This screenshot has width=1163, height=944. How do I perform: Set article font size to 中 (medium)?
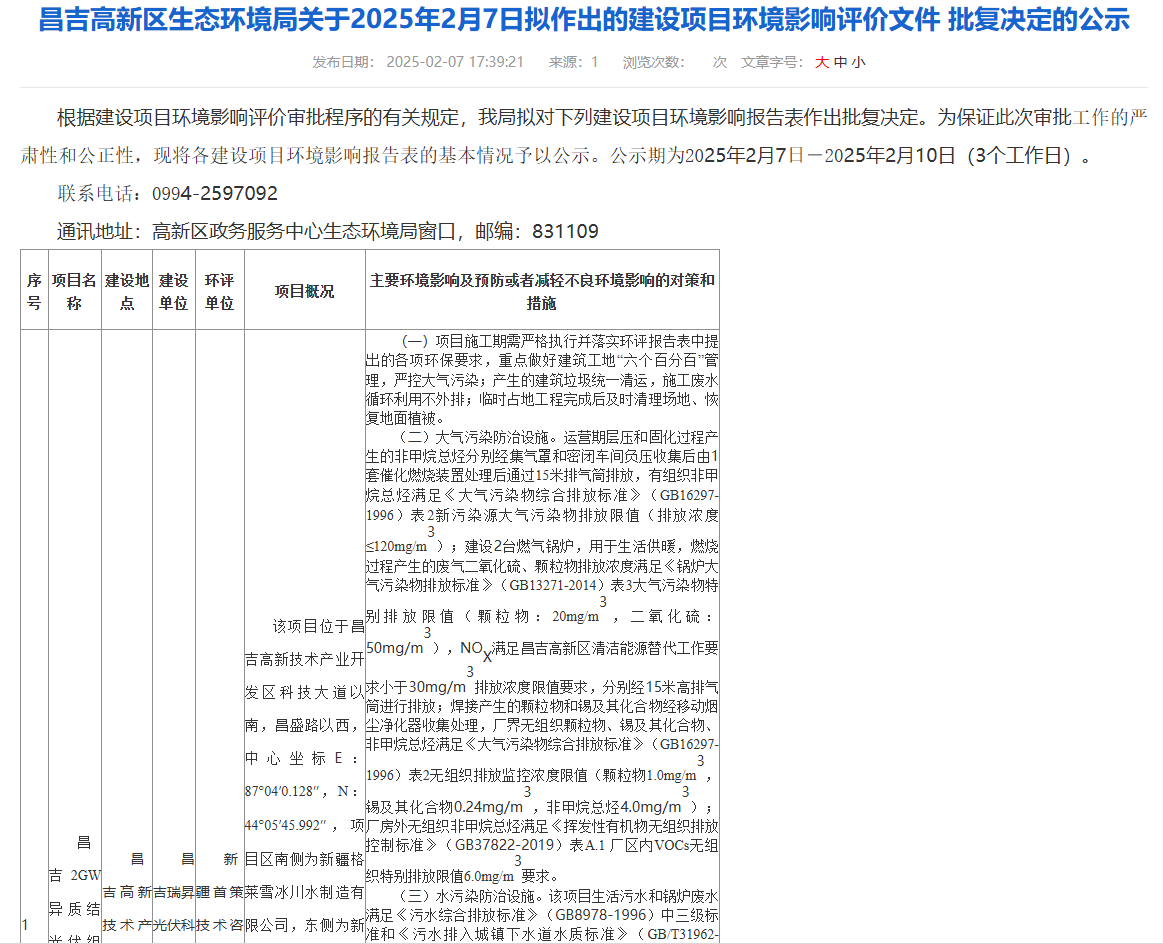(841, 62)
